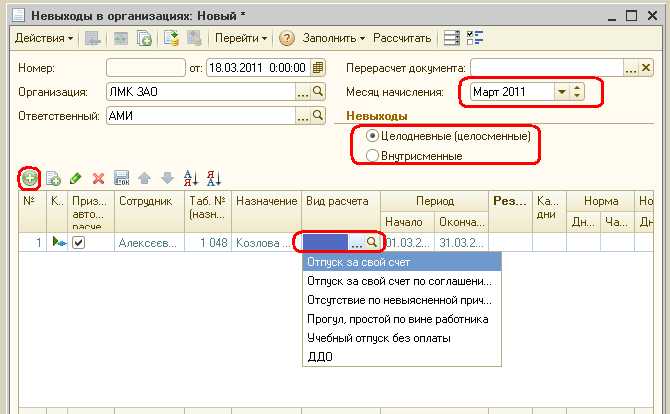Screen dimensions: 670x414
Task: Click the Перерасчет документа field
Action: (x=547, y=68)
